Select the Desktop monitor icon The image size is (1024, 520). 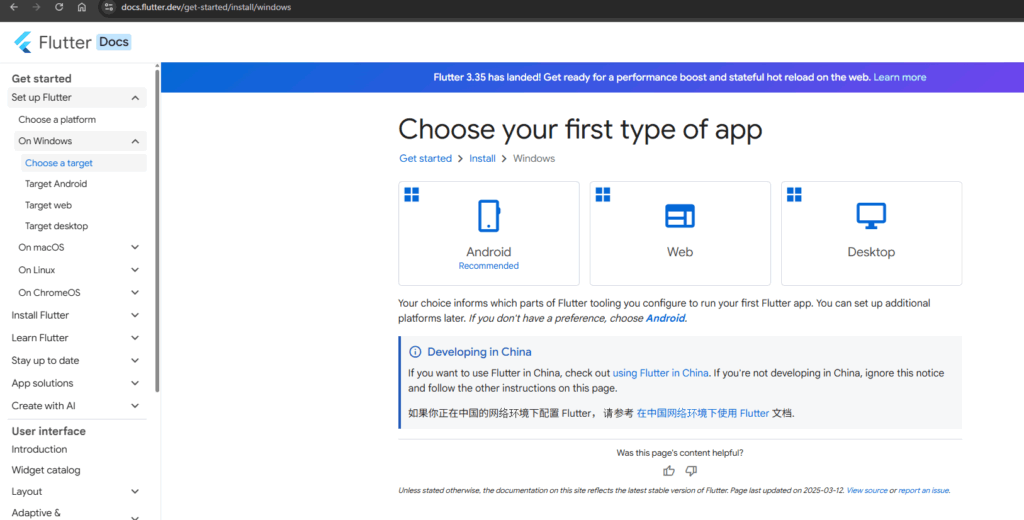871,216
